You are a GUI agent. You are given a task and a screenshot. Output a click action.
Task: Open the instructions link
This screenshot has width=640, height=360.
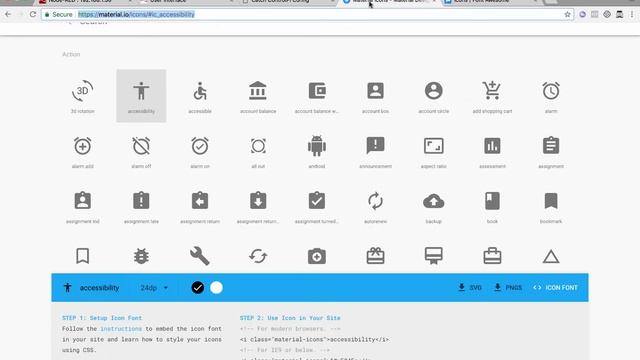[121, 329]
